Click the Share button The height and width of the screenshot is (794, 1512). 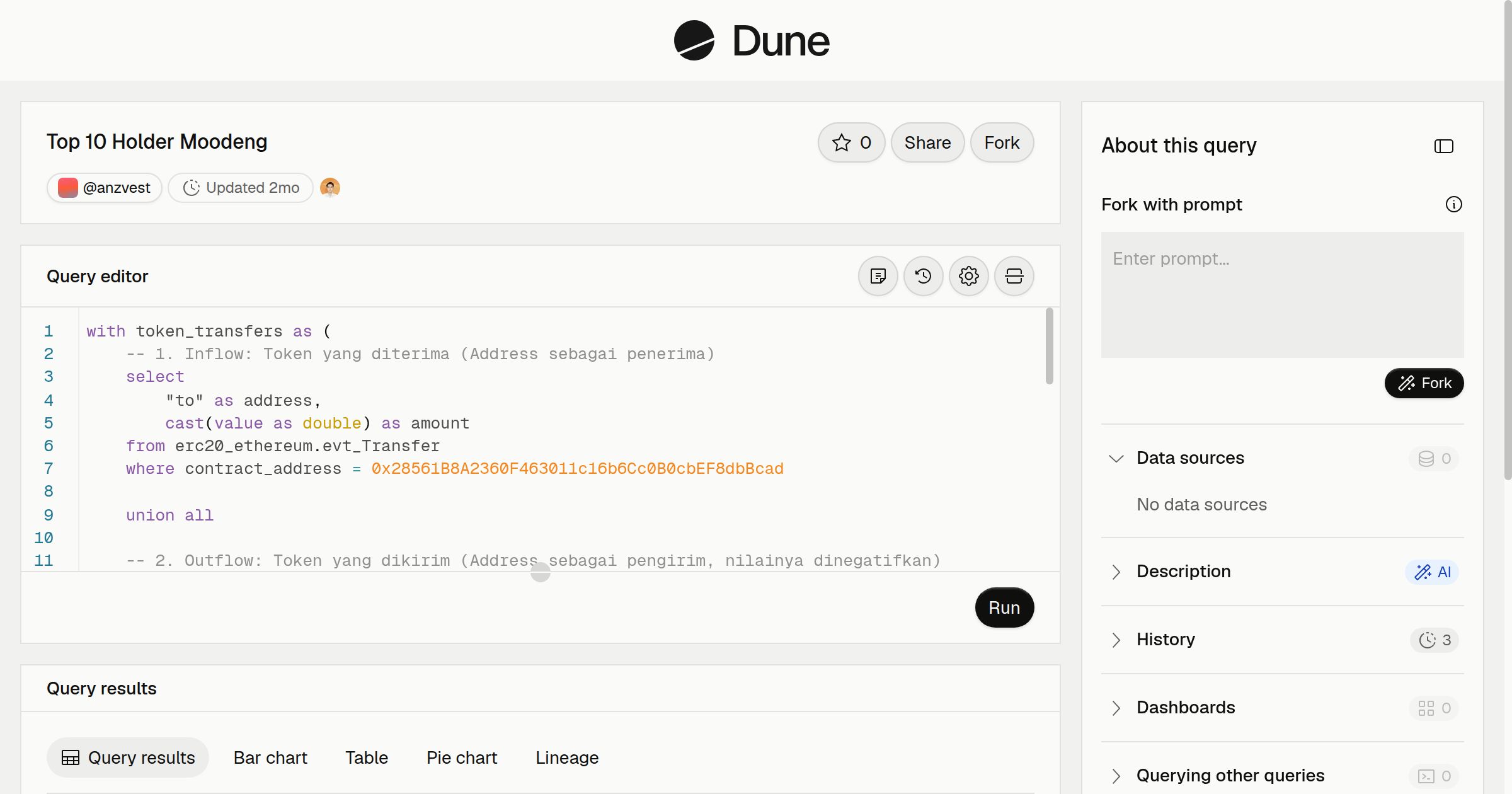(x=927, y=142)
